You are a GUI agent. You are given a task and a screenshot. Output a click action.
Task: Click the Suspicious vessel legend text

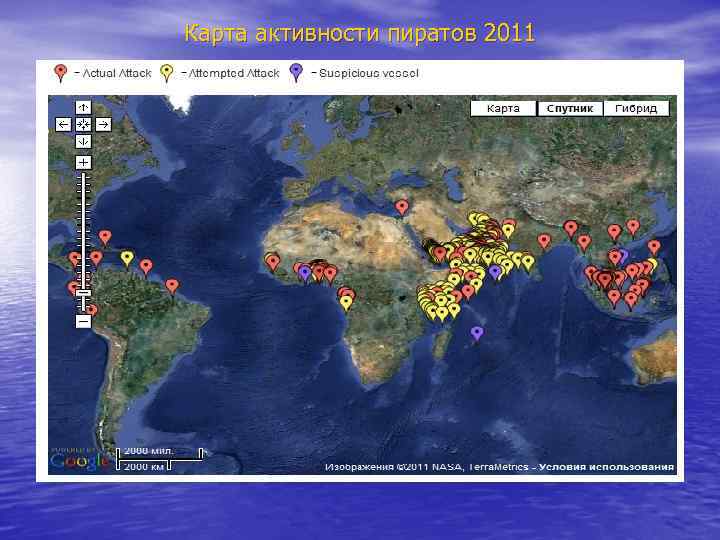(x=369, y=73)
